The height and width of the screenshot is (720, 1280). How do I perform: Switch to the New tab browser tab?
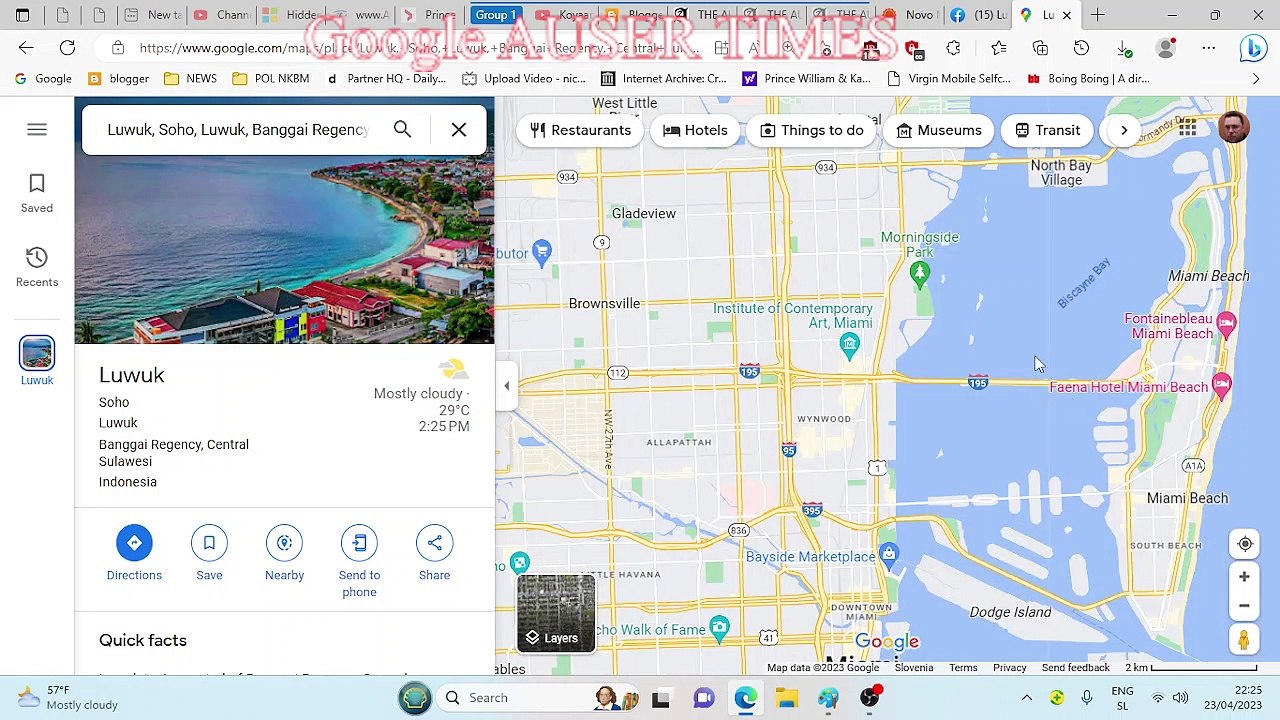pyautogui.click(x=153, y=15)
